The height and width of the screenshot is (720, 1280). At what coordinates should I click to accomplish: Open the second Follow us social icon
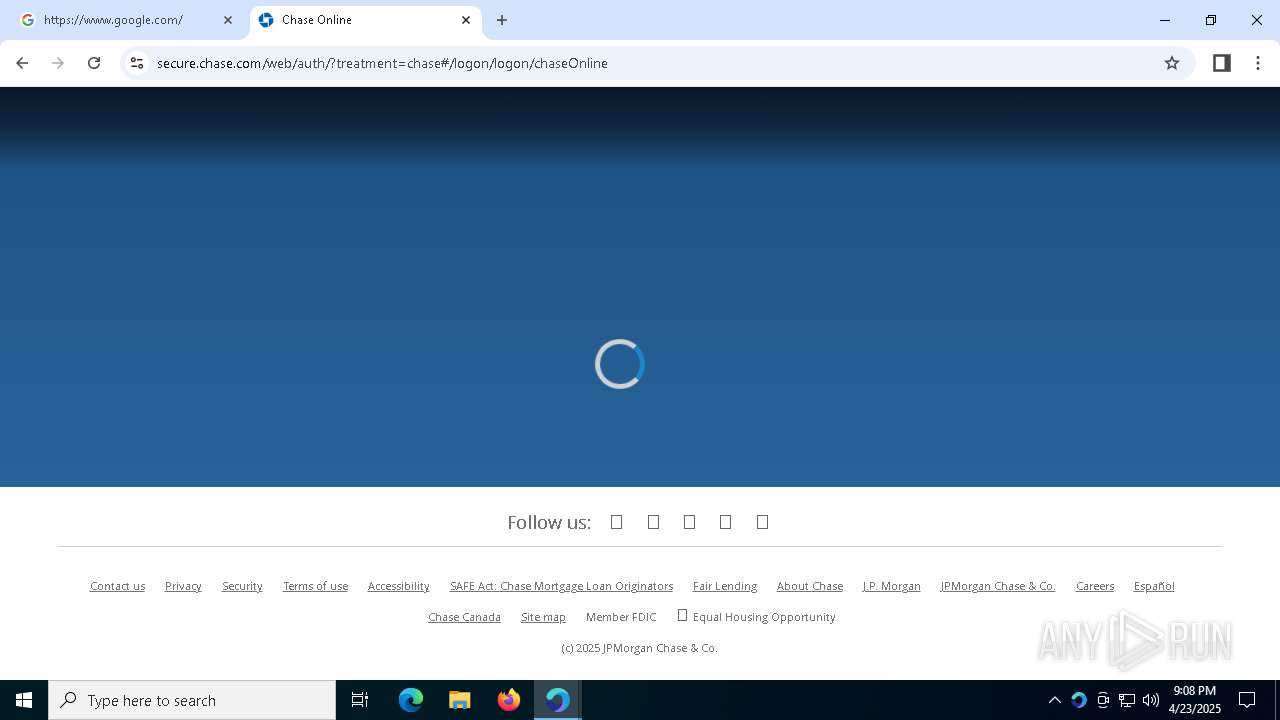click(x=653, y=522)
